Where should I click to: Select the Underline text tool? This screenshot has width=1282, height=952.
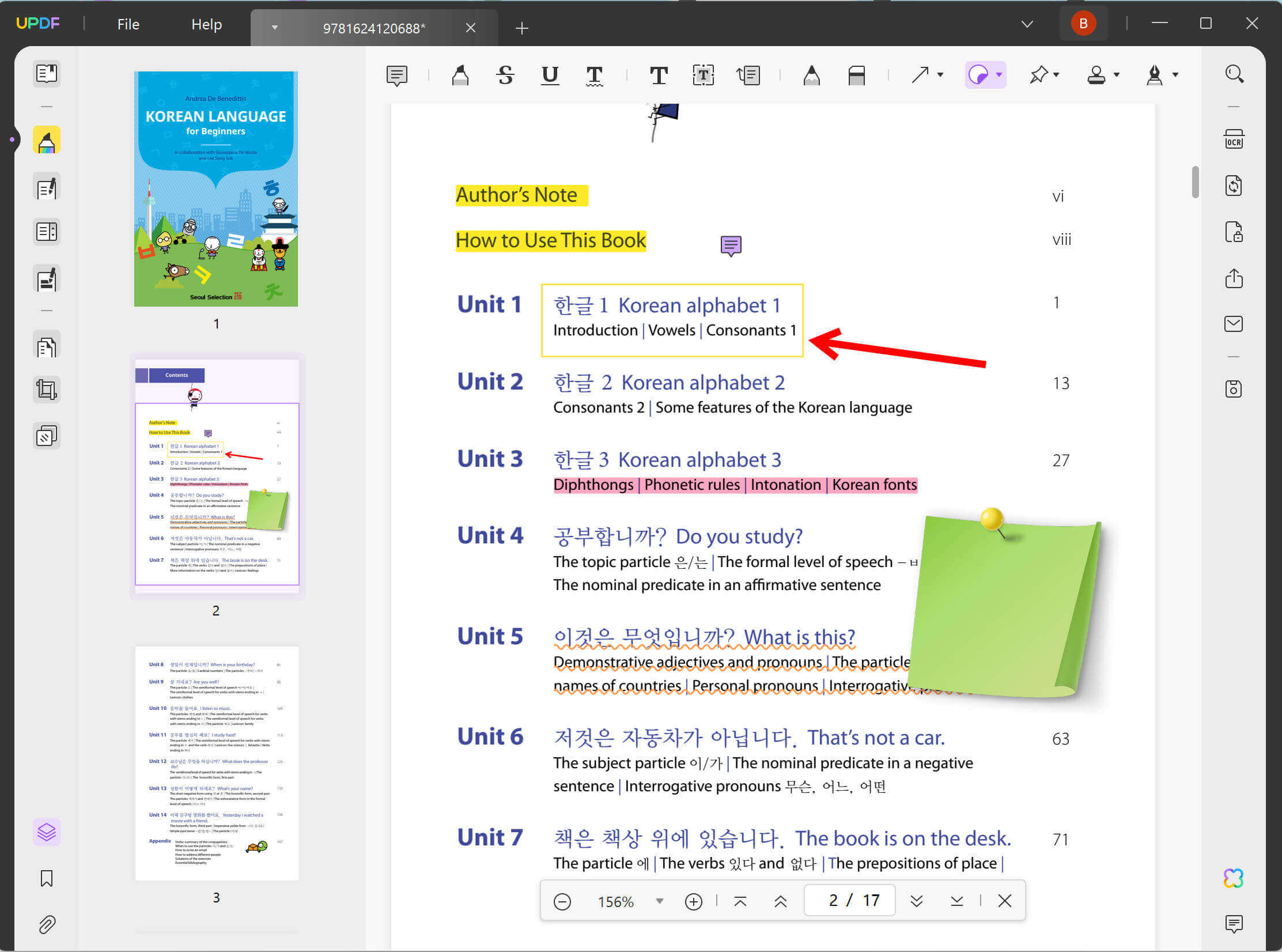[x=550, y=75]
